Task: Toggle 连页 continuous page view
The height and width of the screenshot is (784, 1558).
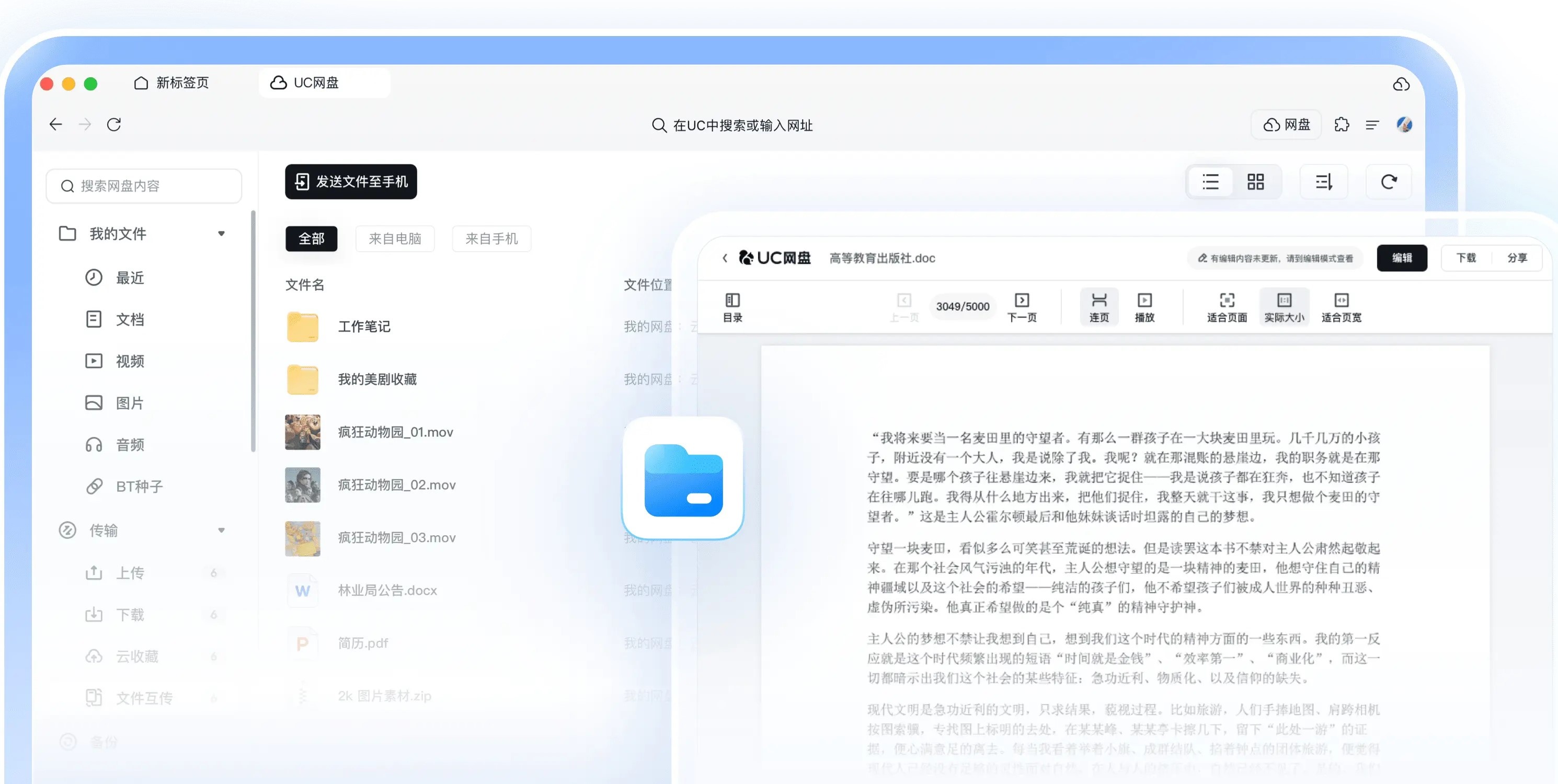Action: tap(1099, 306)
